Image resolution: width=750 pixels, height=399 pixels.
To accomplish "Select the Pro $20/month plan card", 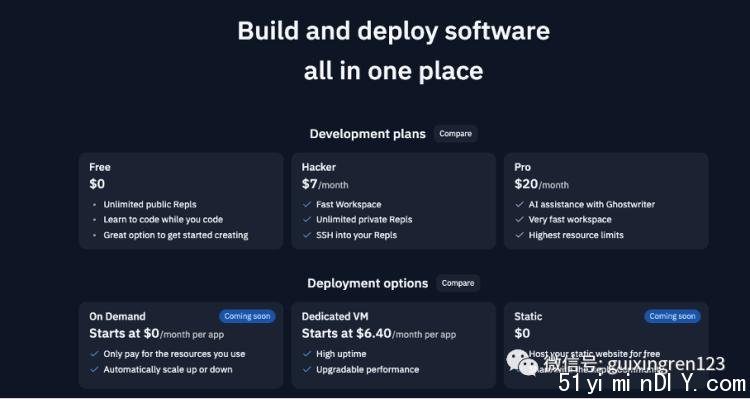I will click(606, 201).
